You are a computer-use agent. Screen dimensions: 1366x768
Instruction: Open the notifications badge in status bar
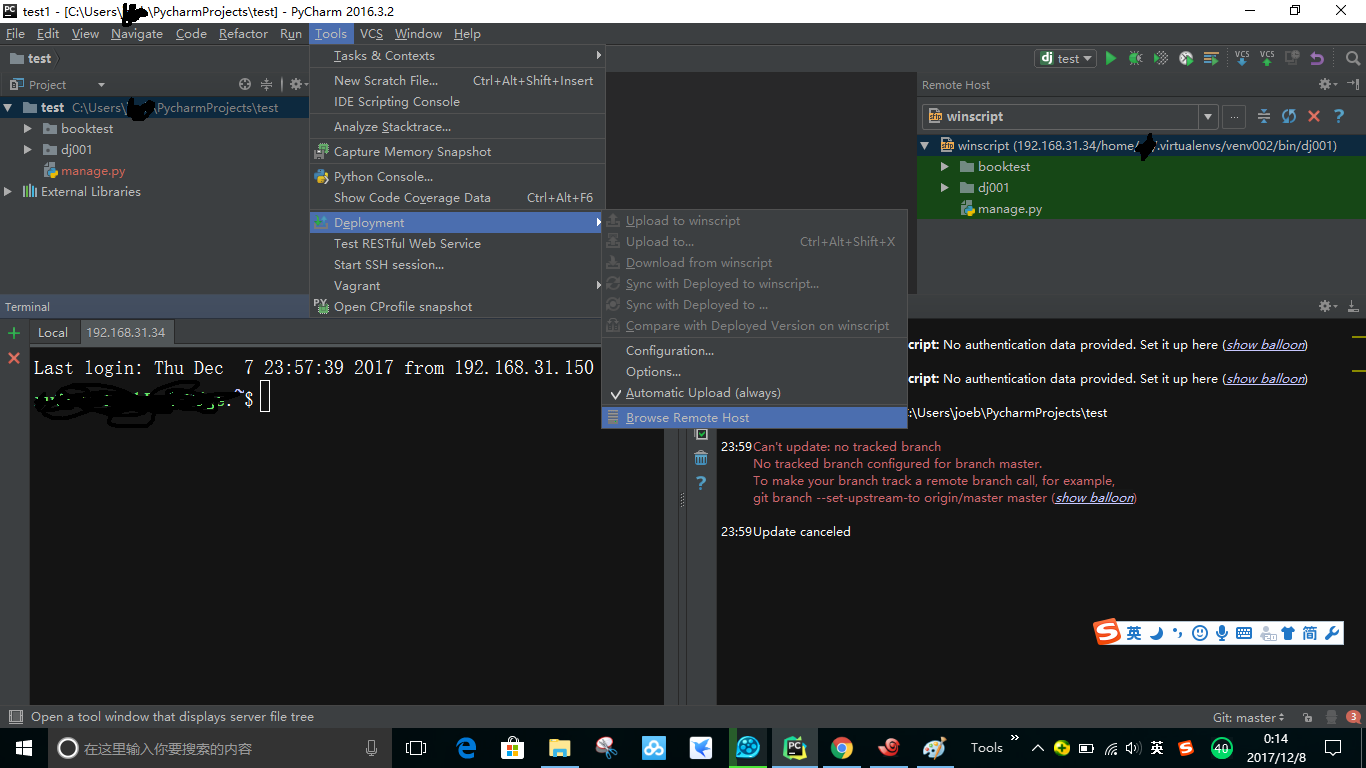(1354, 717)
